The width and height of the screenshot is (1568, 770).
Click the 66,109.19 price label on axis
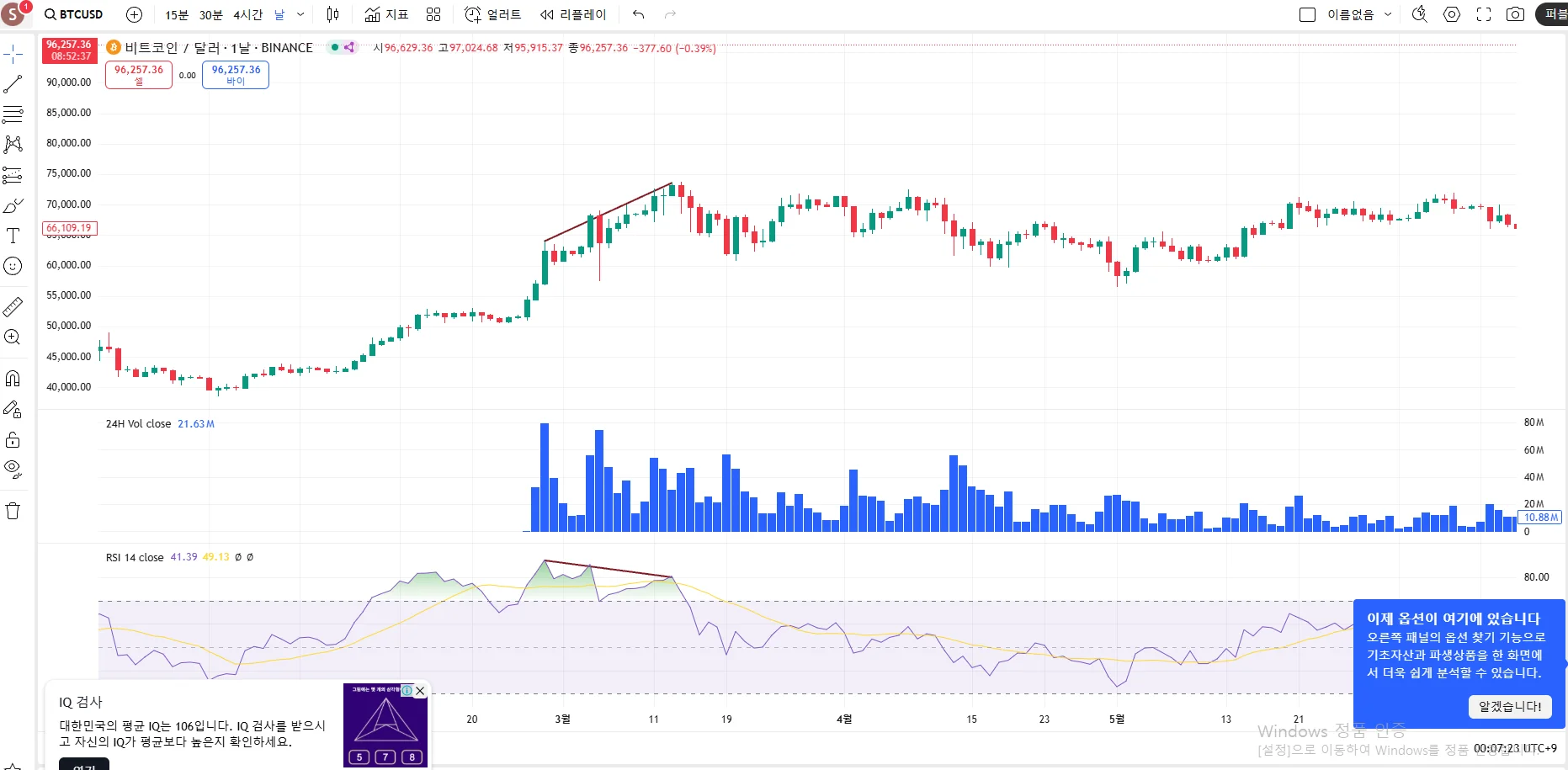point(70,228)
